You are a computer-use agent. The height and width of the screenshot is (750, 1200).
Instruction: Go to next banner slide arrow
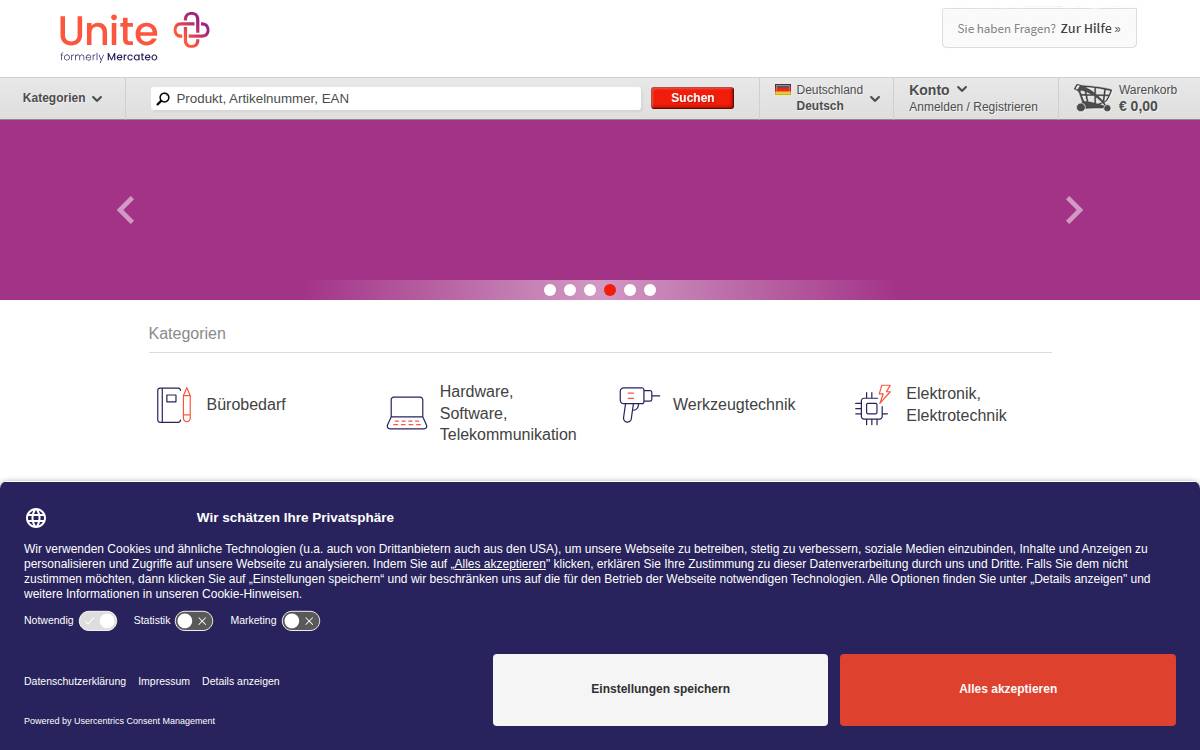coord(1074,210)
